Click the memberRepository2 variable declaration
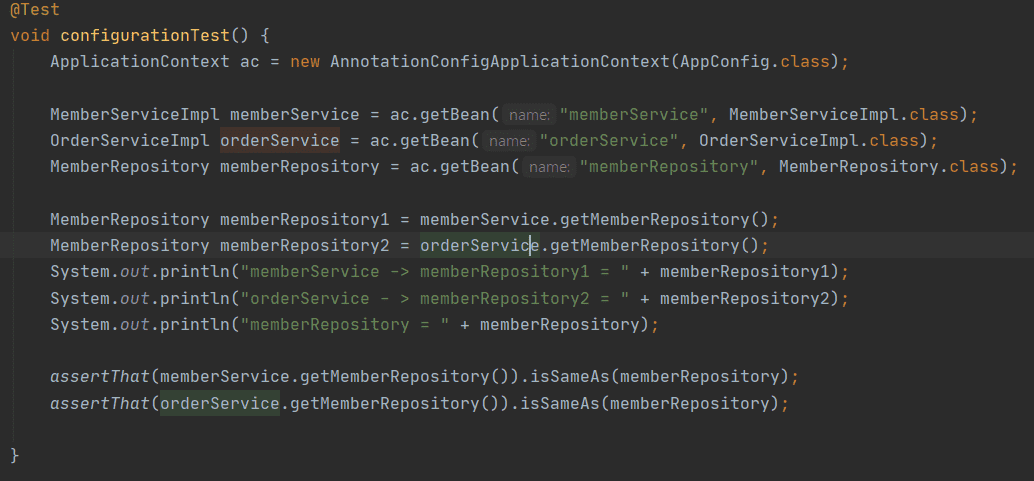 pos(305,246)
